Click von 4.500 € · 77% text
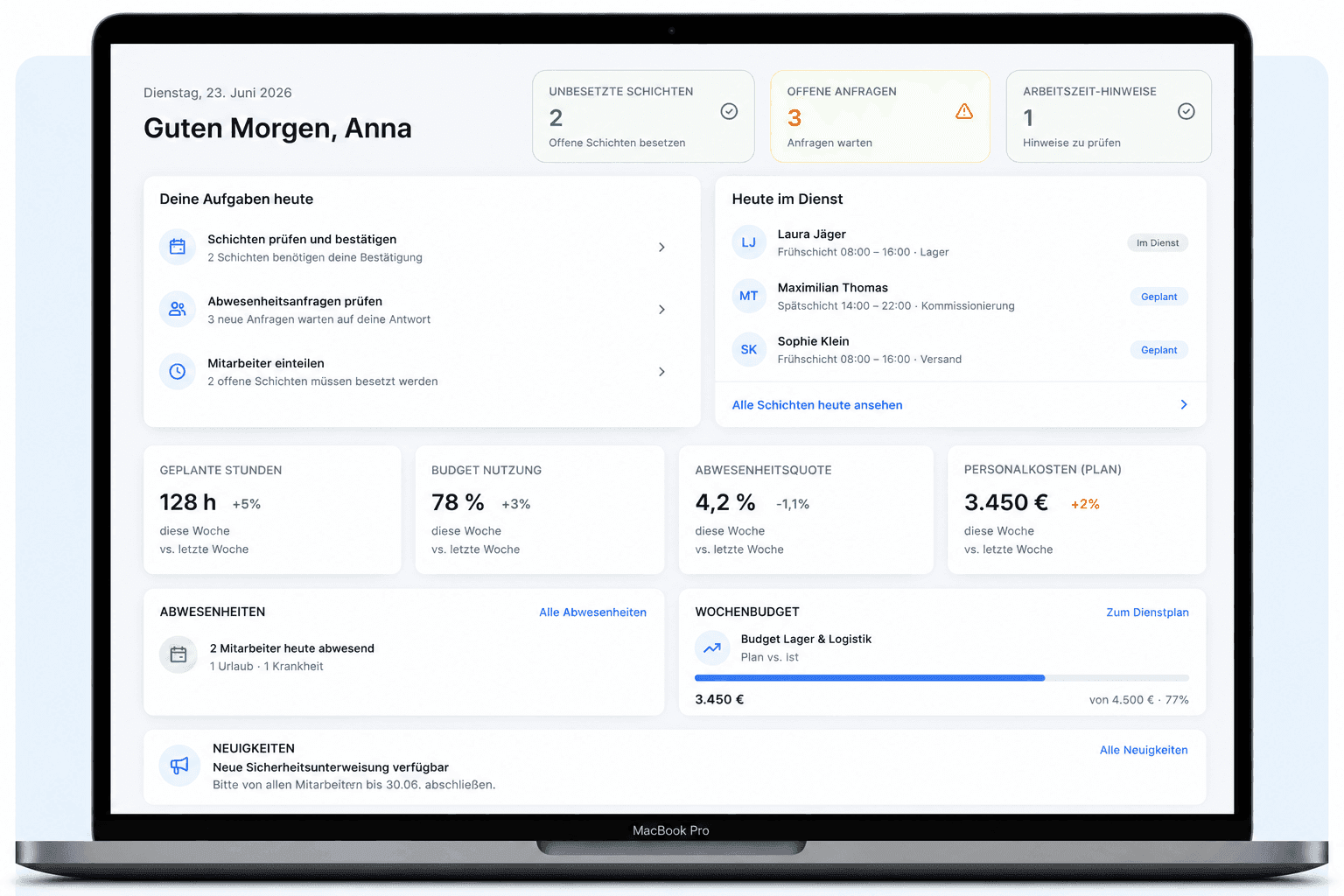Screen dimensions: 1344x896 click(x=1139, y=700)
